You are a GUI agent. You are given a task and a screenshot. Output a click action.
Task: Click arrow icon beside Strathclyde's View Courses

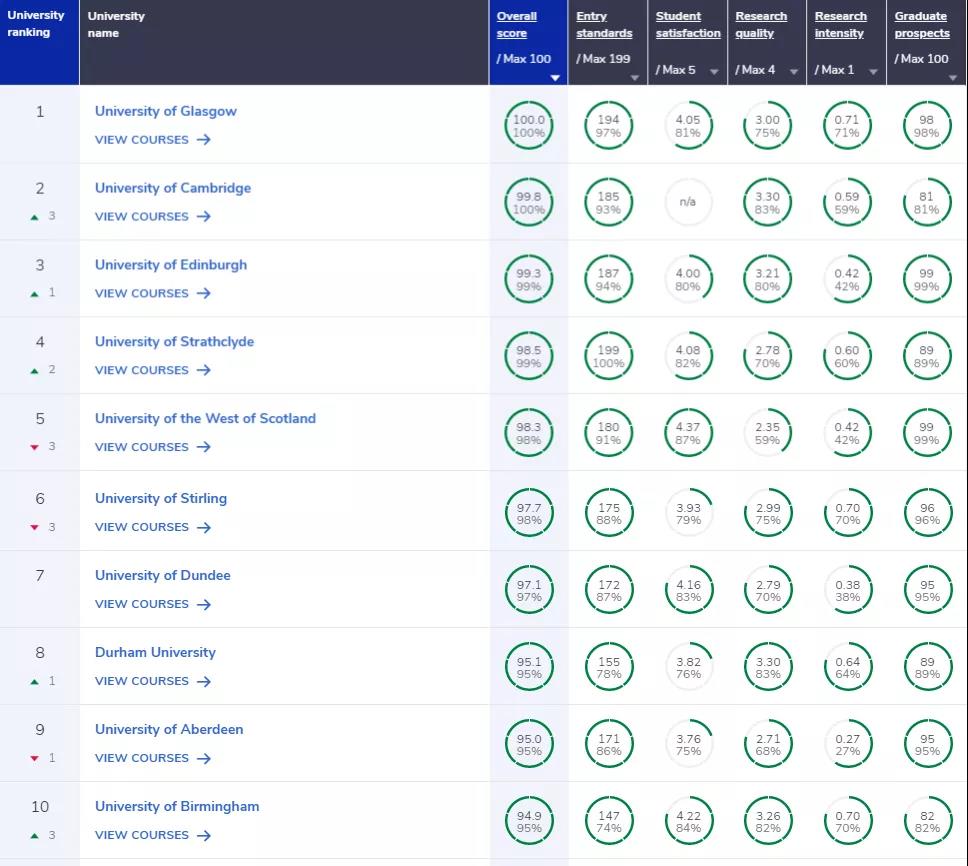[x=203, y=370]
